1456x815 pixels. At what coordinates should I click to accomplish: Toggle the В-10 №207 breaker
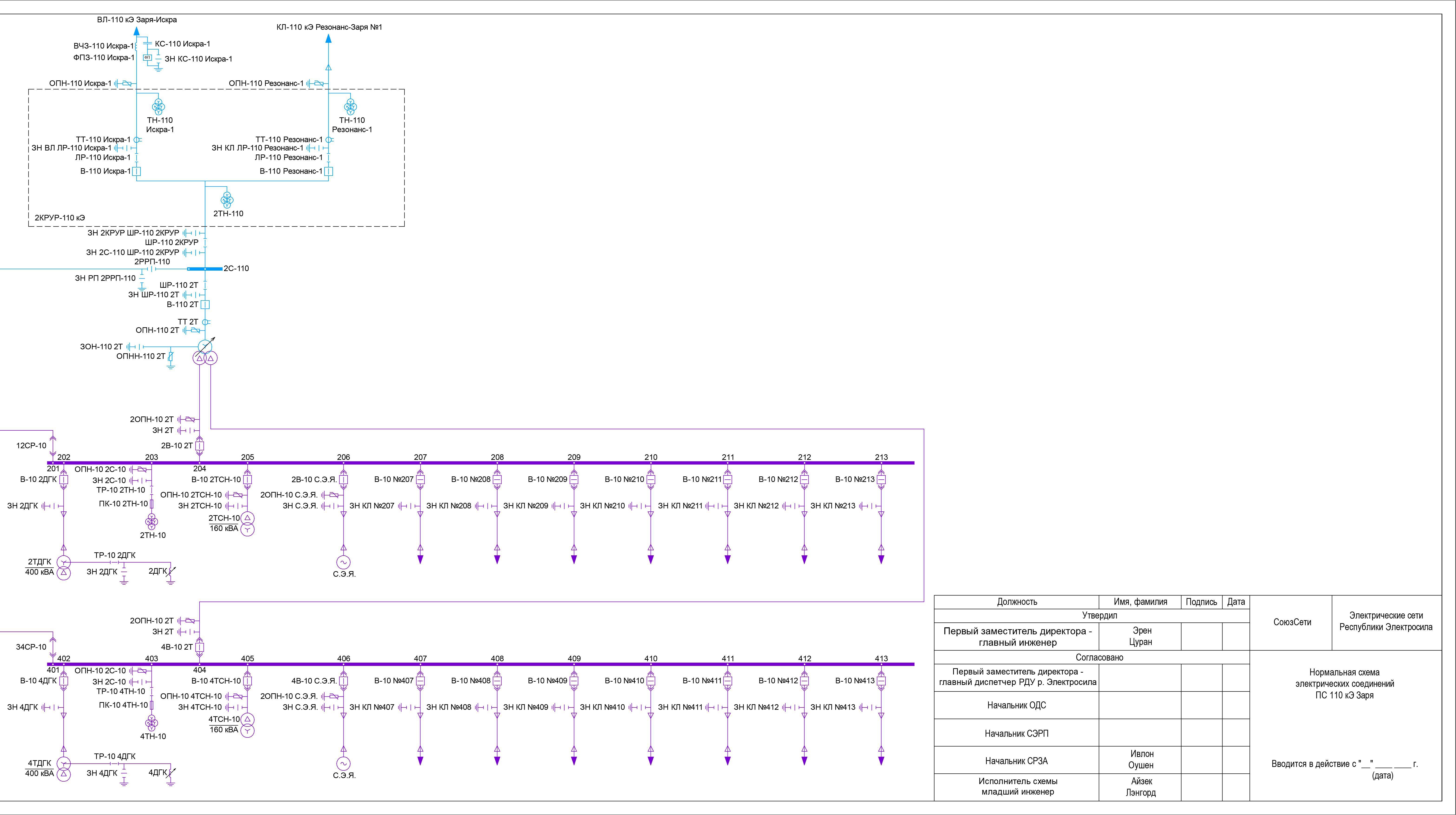[x=421, y=480]
